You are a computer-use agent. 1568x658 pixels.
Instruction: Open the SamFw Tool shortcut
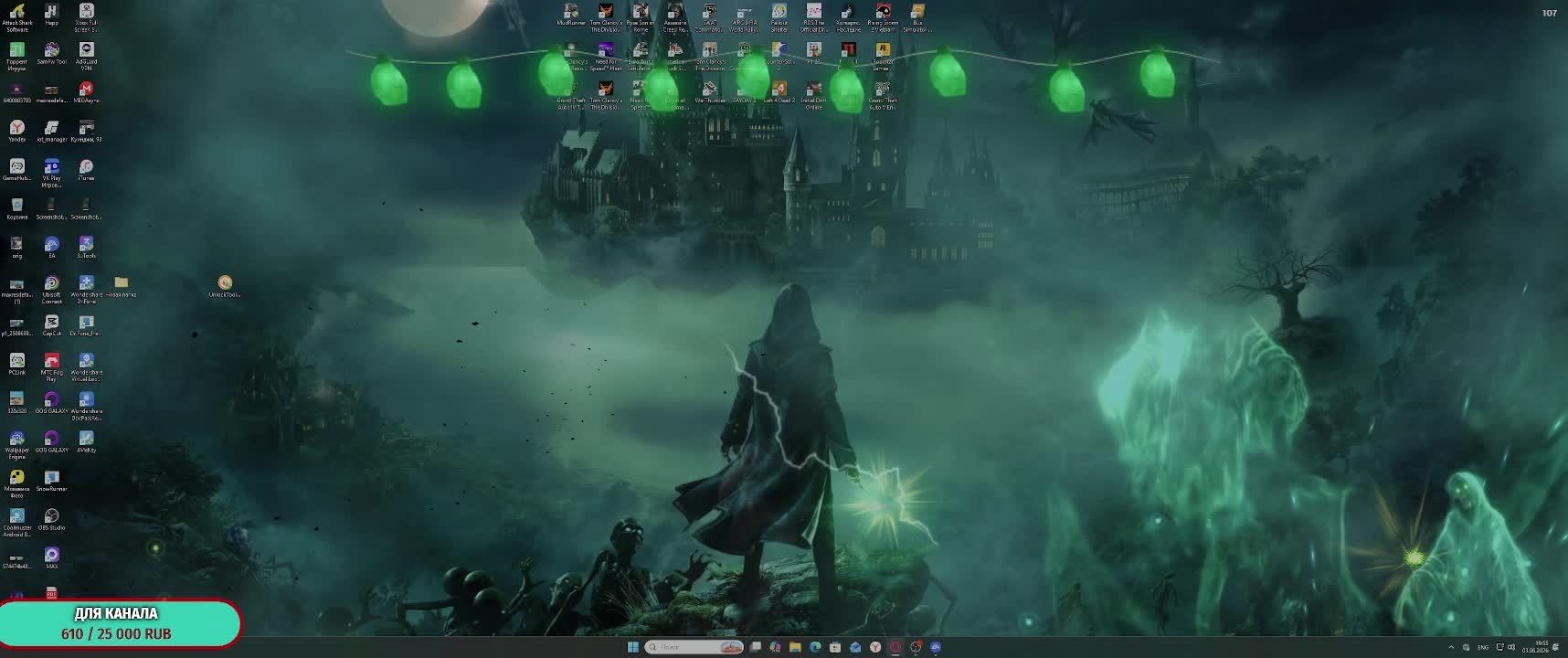(x=51, y=54)
